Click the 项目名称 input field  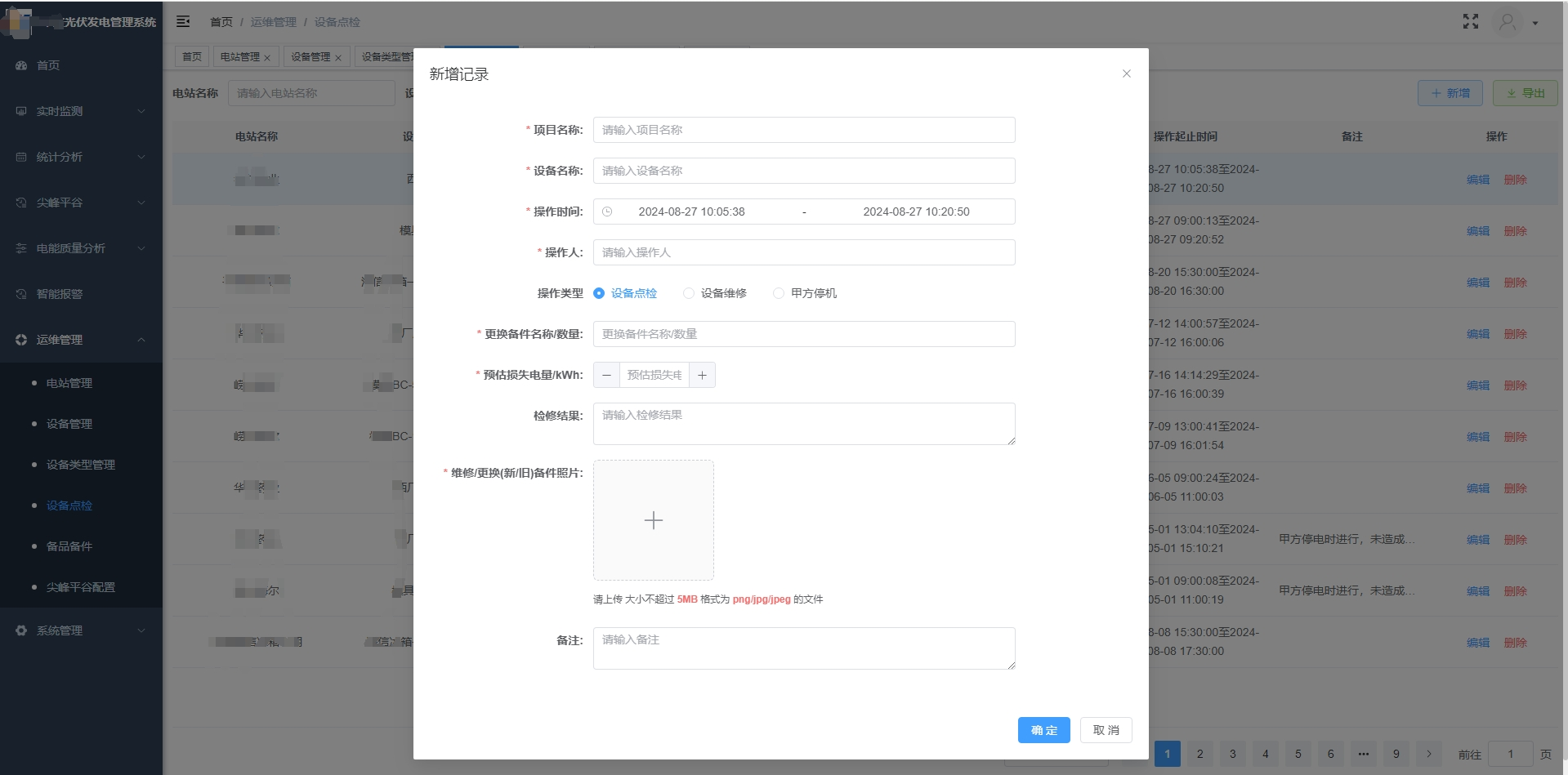tap(804, 130)
